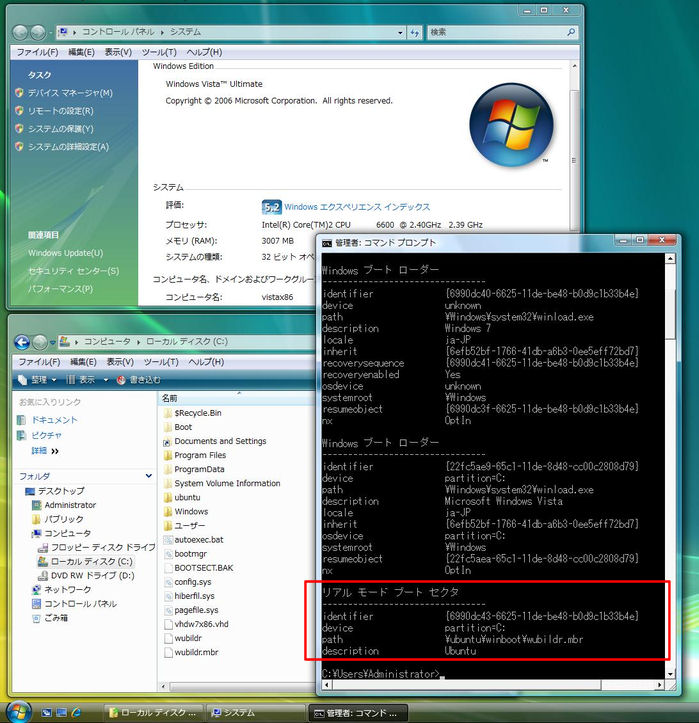Click the command prompt title bar system icon

point(326,243)
